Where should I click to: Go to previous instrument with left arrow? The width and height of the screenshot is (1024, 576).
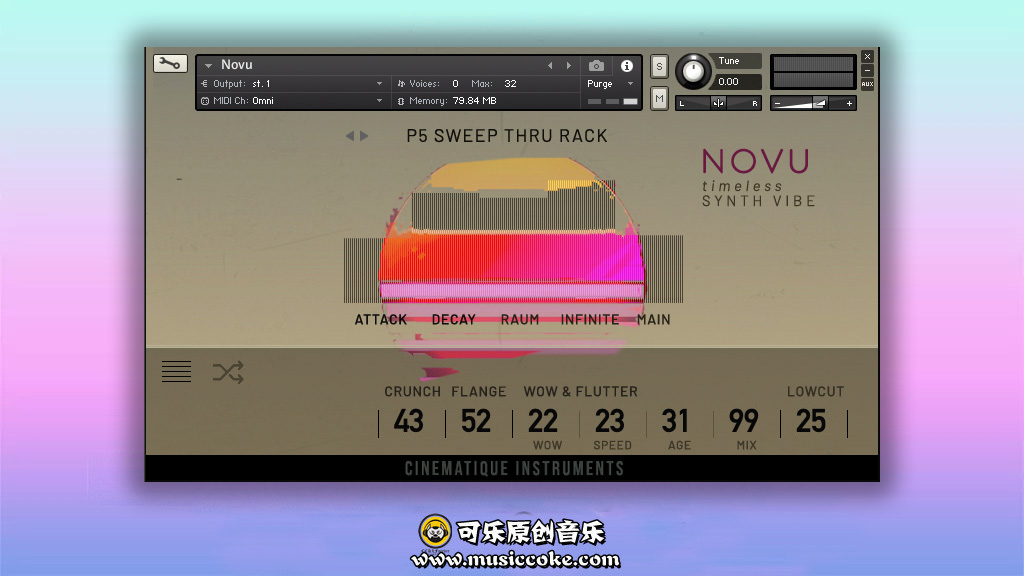coord(550,65)
